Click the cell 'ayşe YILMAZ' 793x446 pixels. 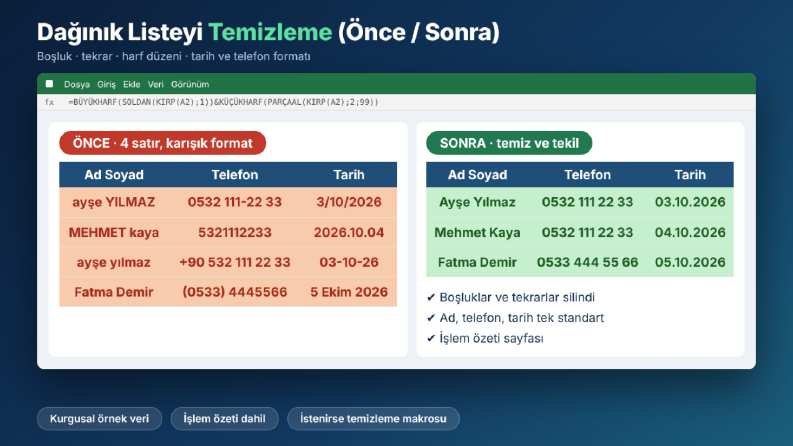coord(114,202)
